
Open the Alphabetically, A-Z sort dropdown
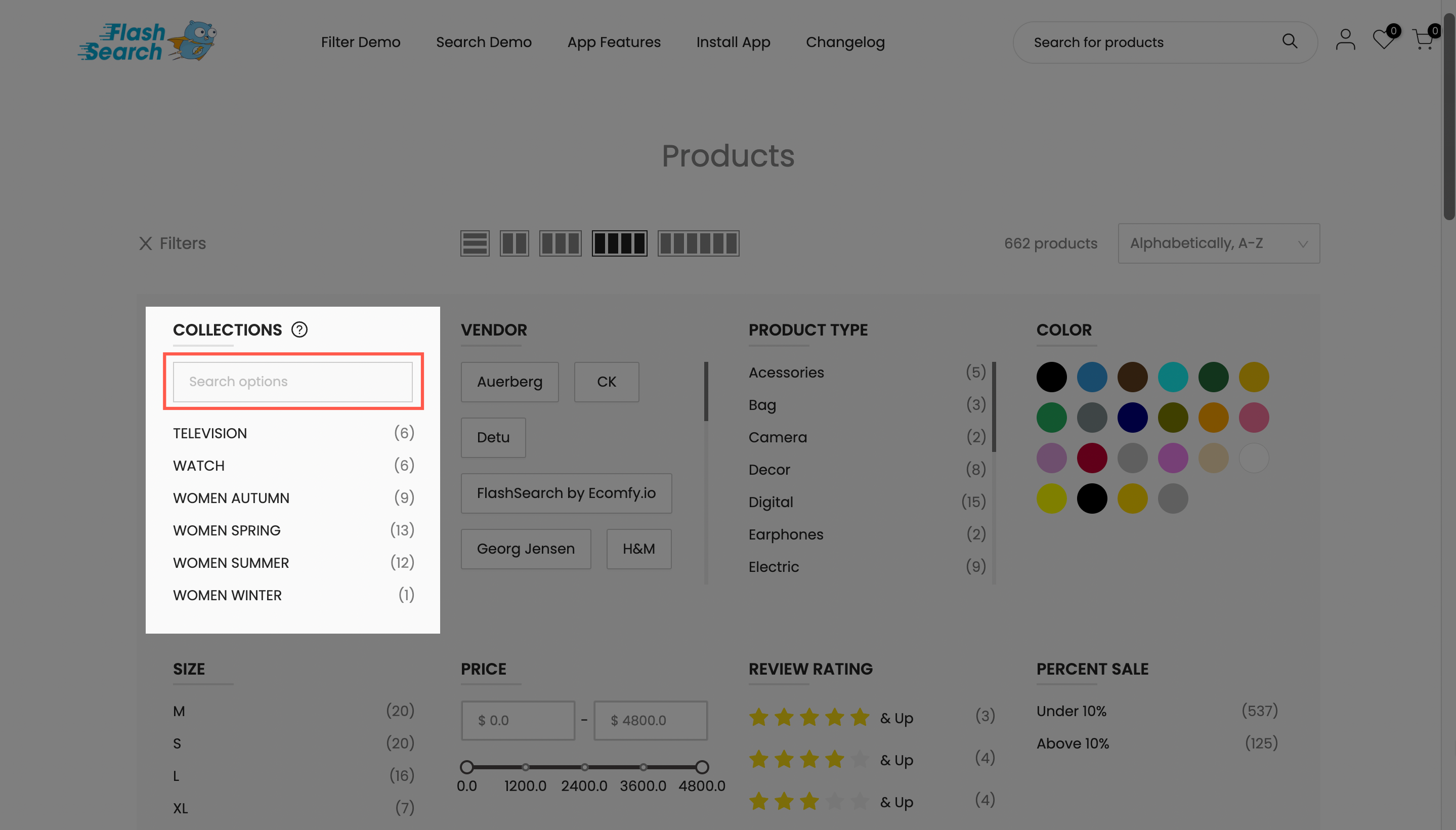coord(1218,243)
